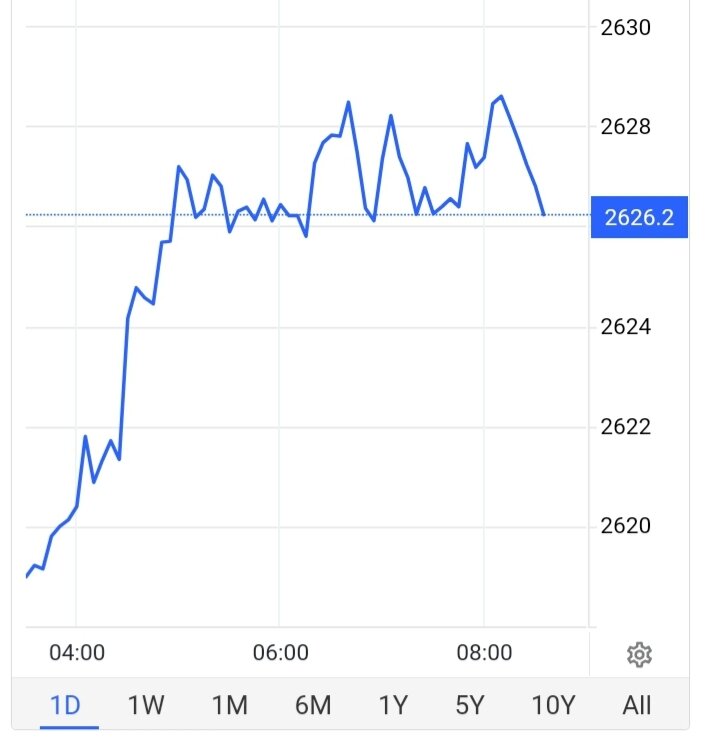Click the 06:00 time axis label
Viewport: 709px width, 744px height.
(x=281, y=653)
